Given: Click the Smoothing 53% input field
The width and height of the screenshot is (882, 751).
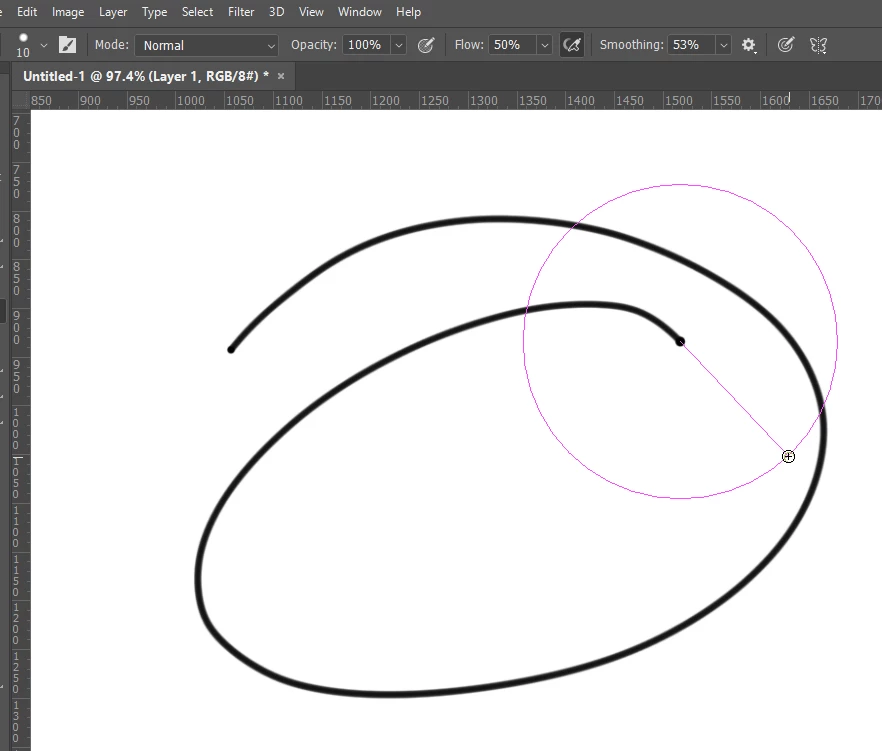Looking at the screenshot, I should (691, 45).
